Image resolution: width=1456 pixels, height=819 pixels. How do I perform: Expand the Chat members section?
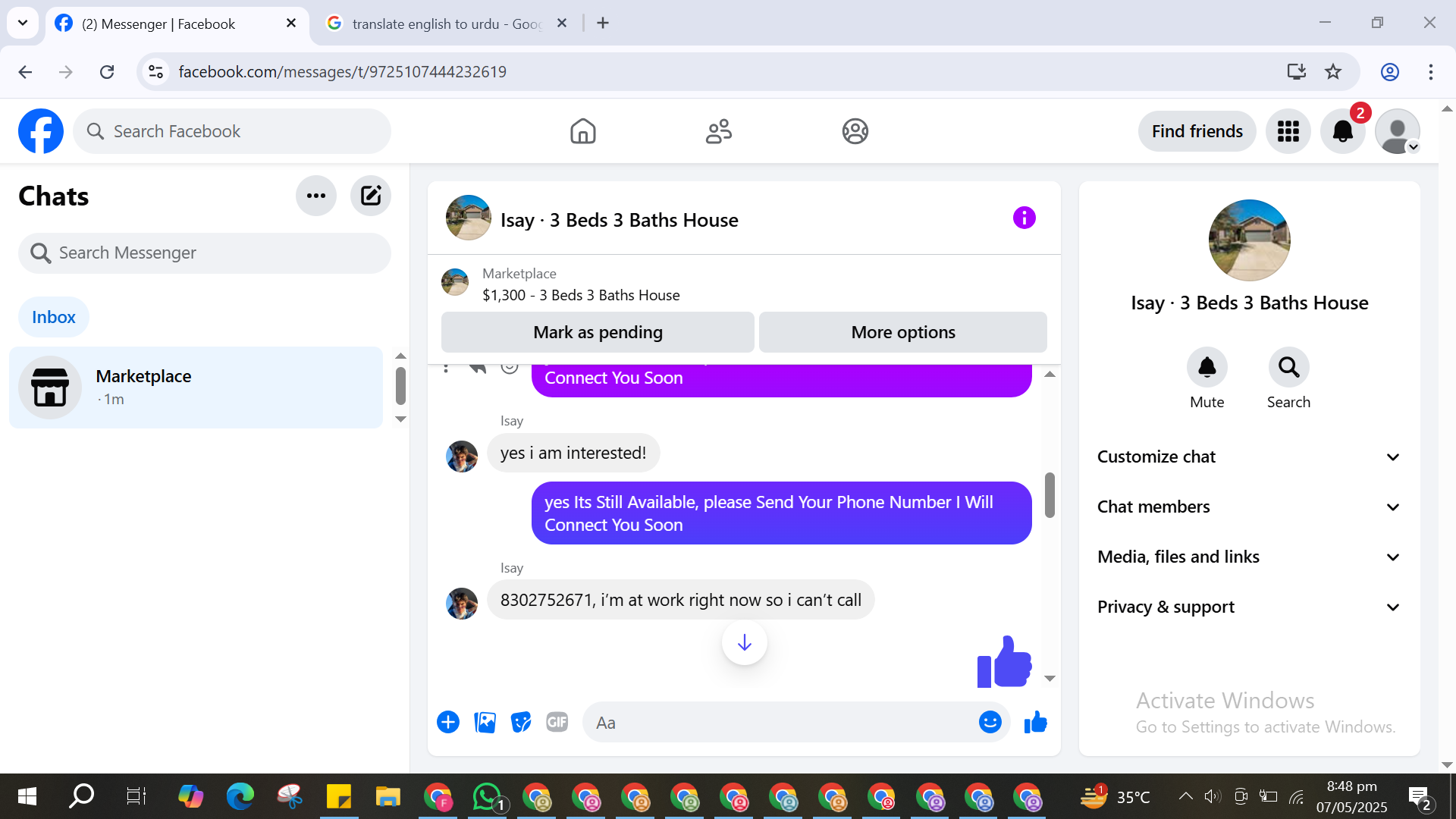coord(1248,507)
